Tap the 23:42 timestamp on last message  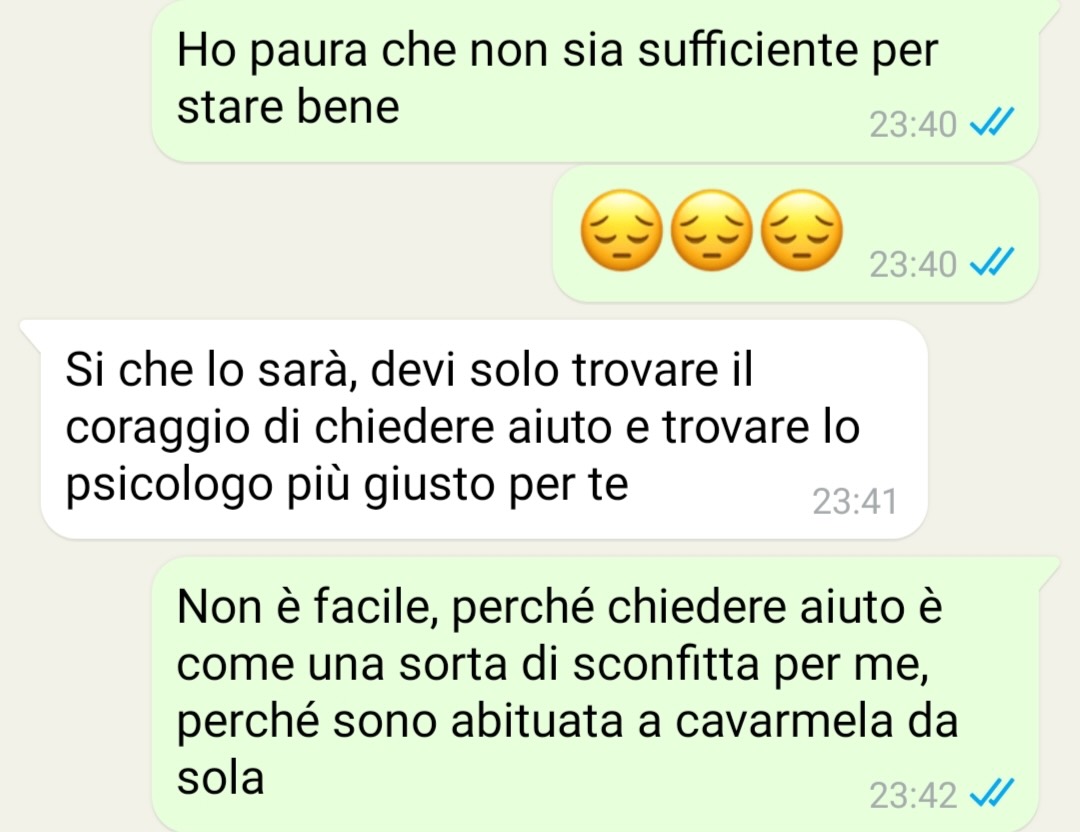point(913,795)
